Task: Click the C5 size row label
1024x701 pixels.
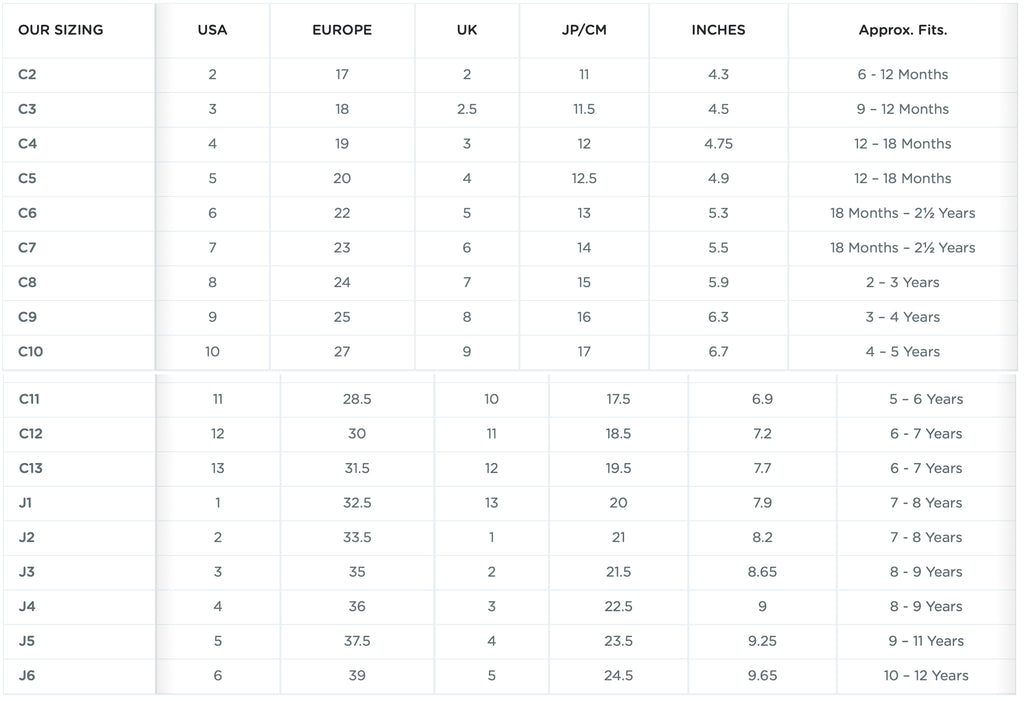Action: [27, 178]
